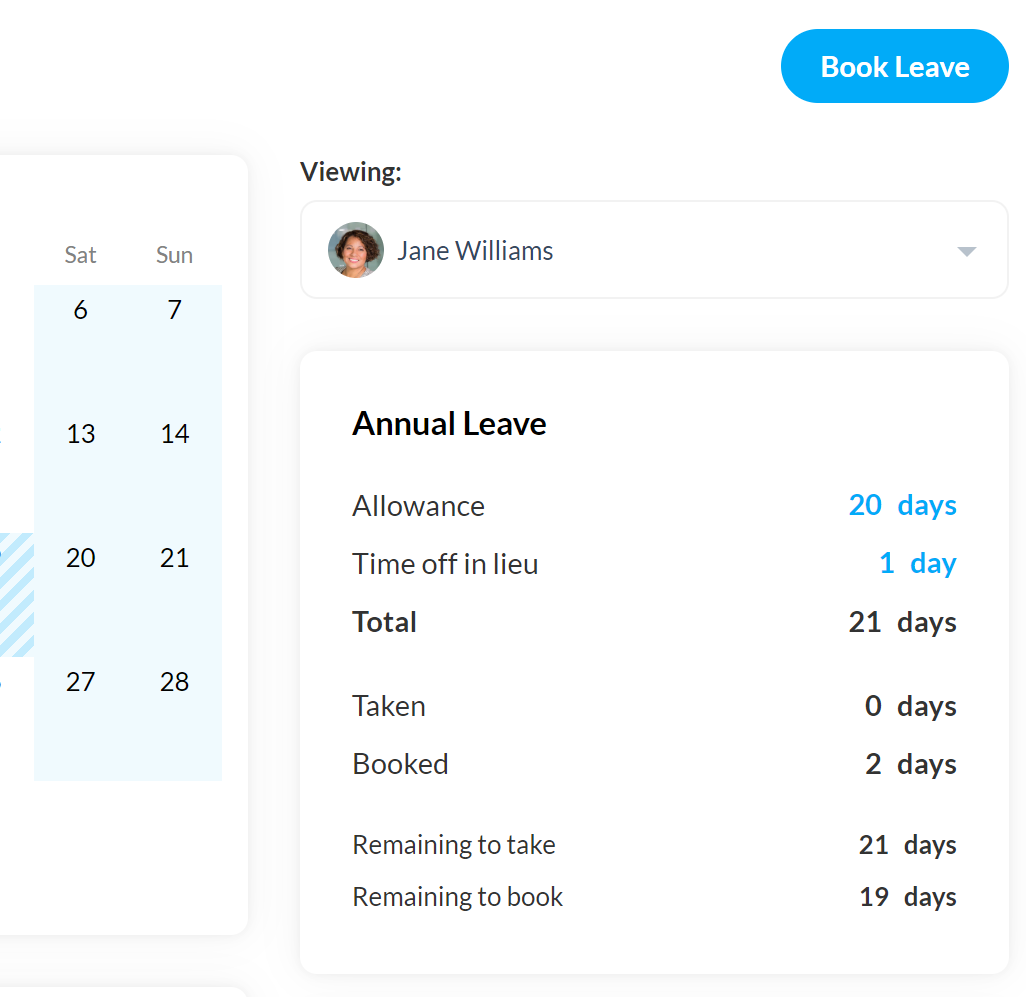Click Jane Williams' profile avatar
Screen dimensions: 1026x997
tap(355, 250)
